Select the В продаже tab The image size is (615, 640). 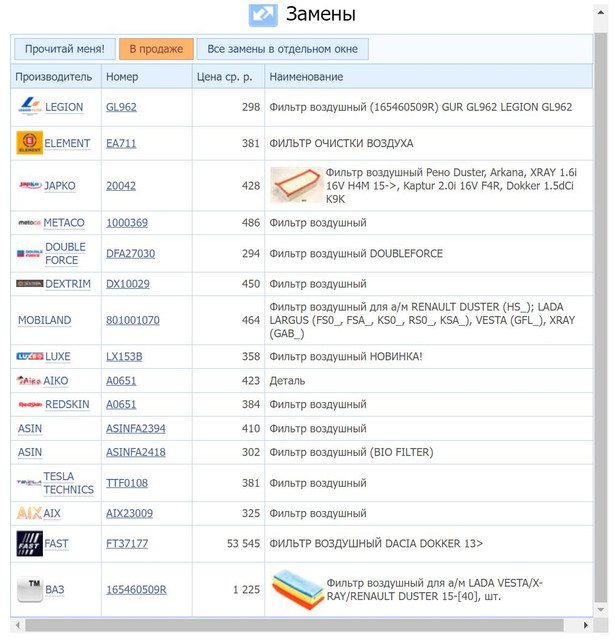coord(156,49)
